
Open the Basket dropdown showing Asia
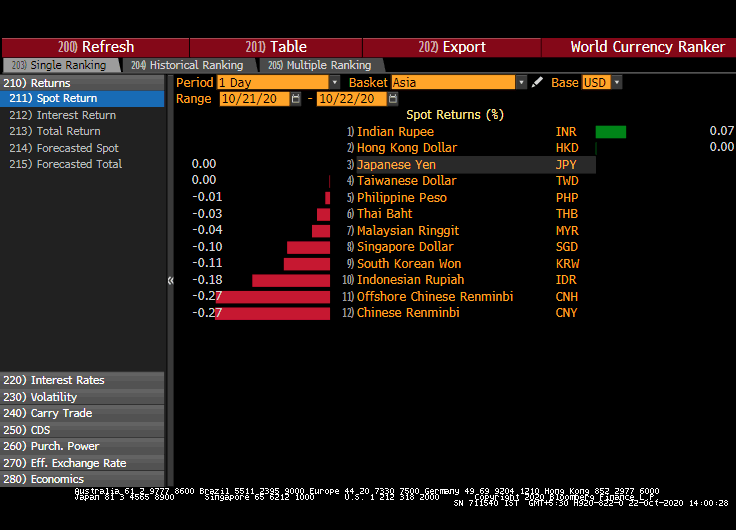tap(521, 83)
